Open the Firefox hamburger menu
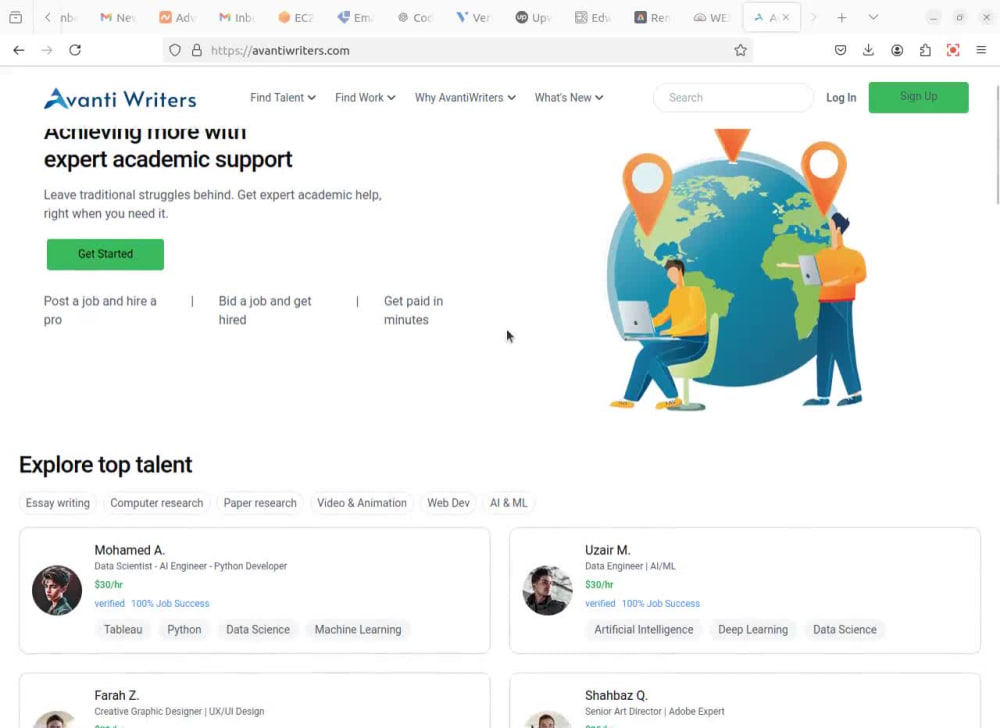The width and height of the screenshot is (1000, 728). (981, 50)
